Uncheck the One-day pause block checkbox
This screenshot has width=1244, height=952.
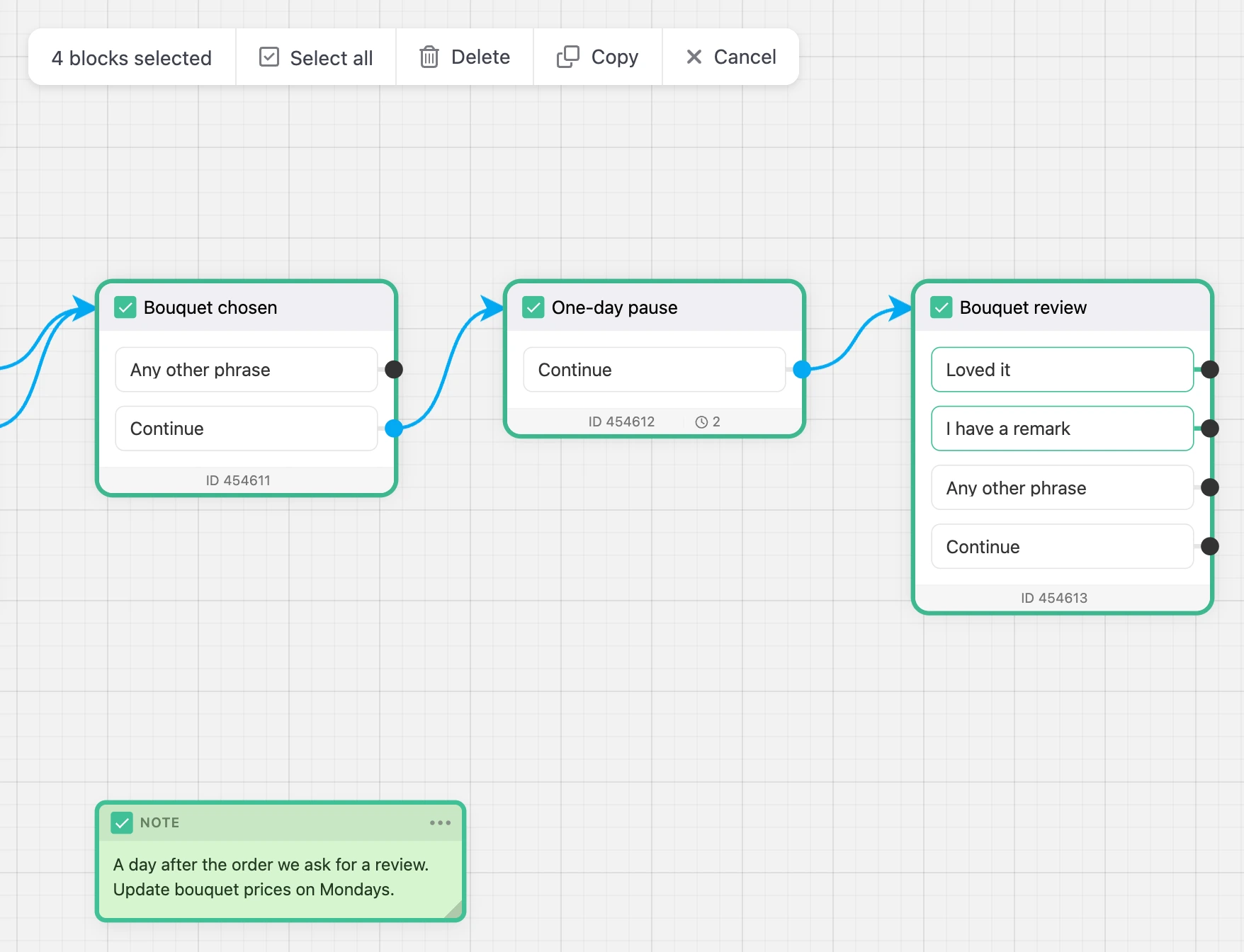pos(533,307)
